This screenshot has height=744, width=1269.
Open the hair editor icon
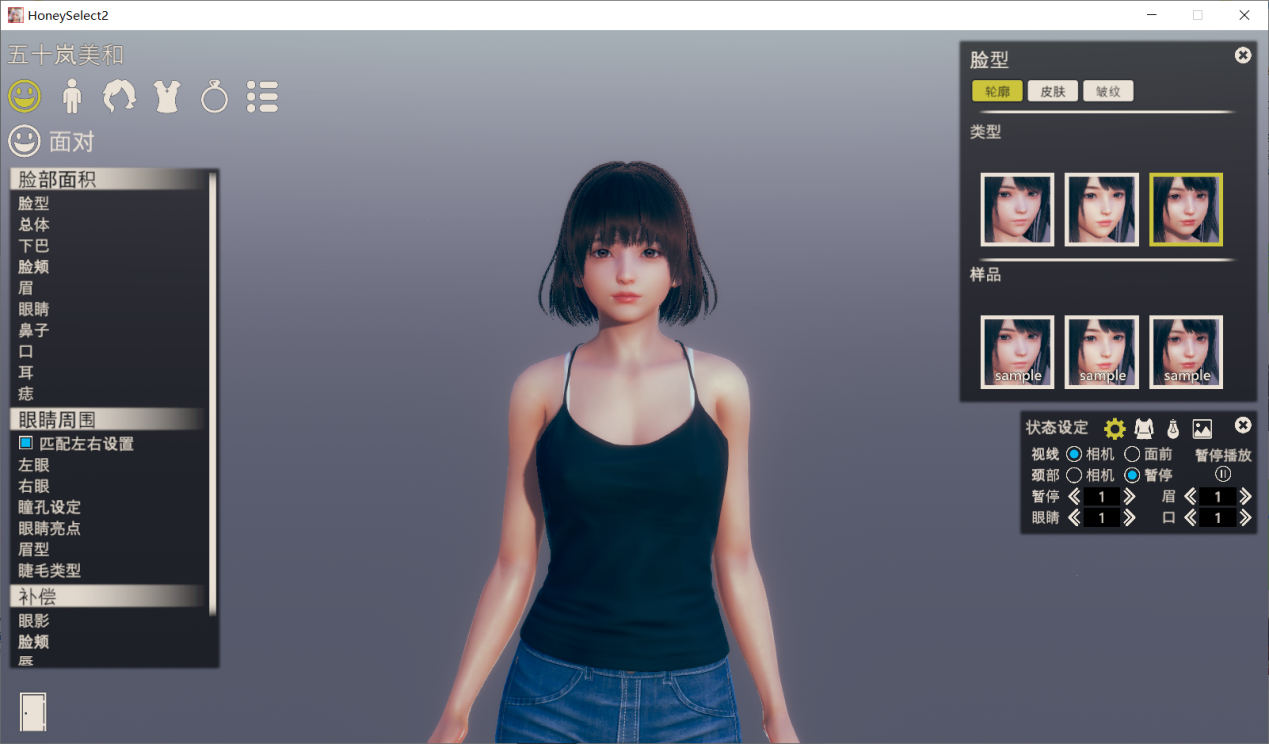point(119,96)
